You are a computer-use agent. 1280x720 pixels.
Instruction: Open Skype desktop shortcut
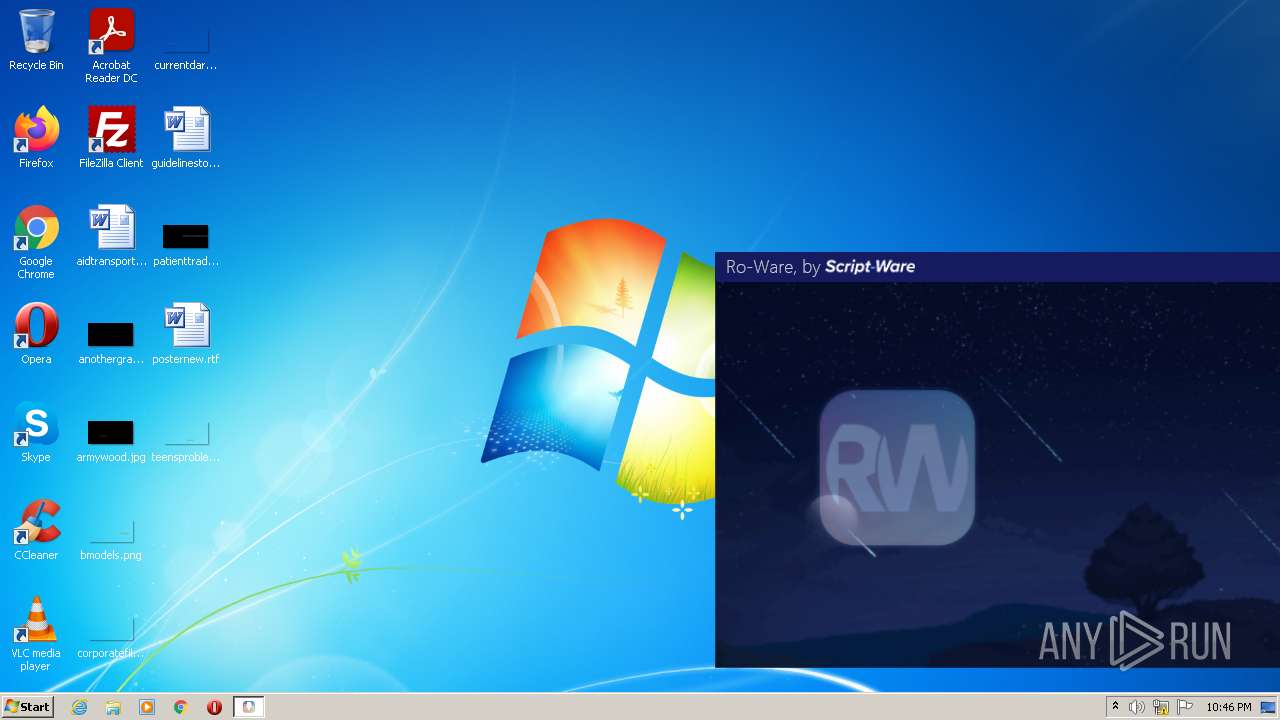coord(36,432)
